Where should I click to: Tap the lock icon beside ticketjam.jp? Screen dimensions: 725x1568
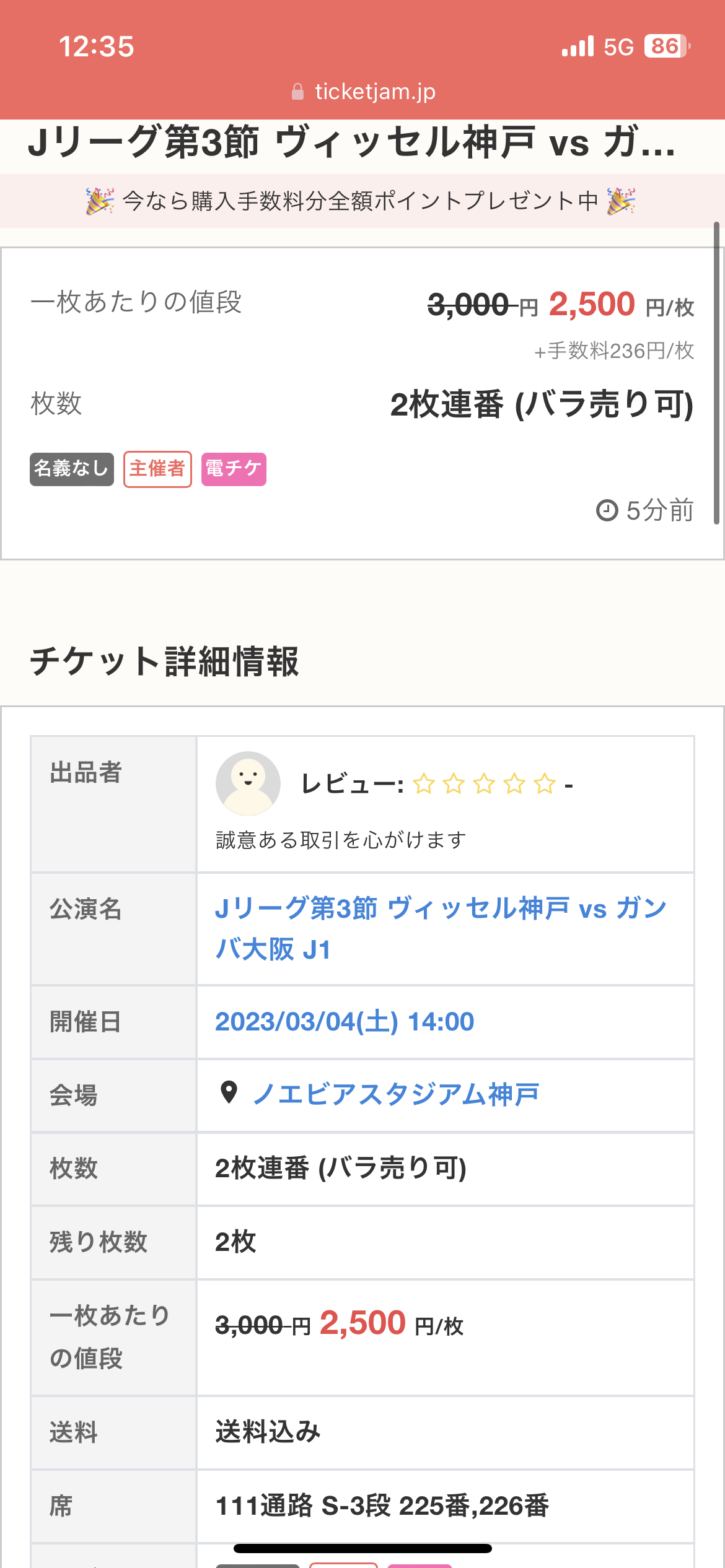297,92
